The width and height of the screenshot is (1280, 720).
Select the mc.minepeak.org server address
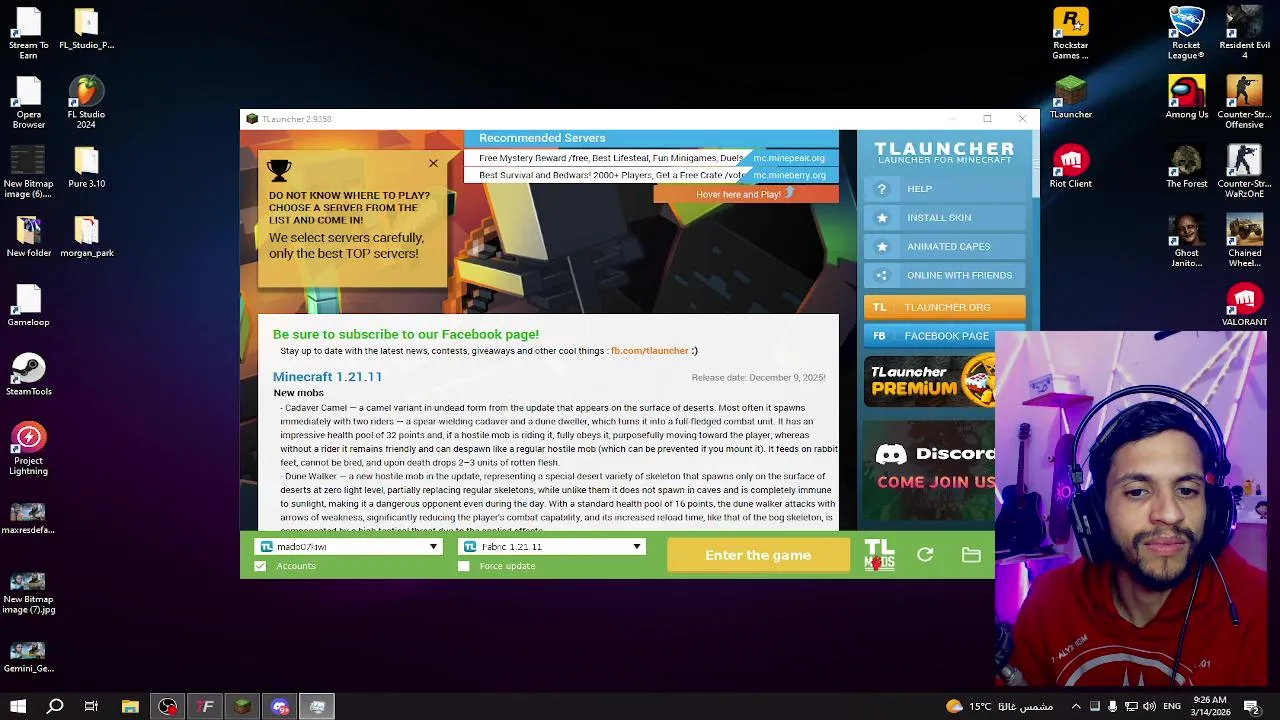click(x=789, y=158)
